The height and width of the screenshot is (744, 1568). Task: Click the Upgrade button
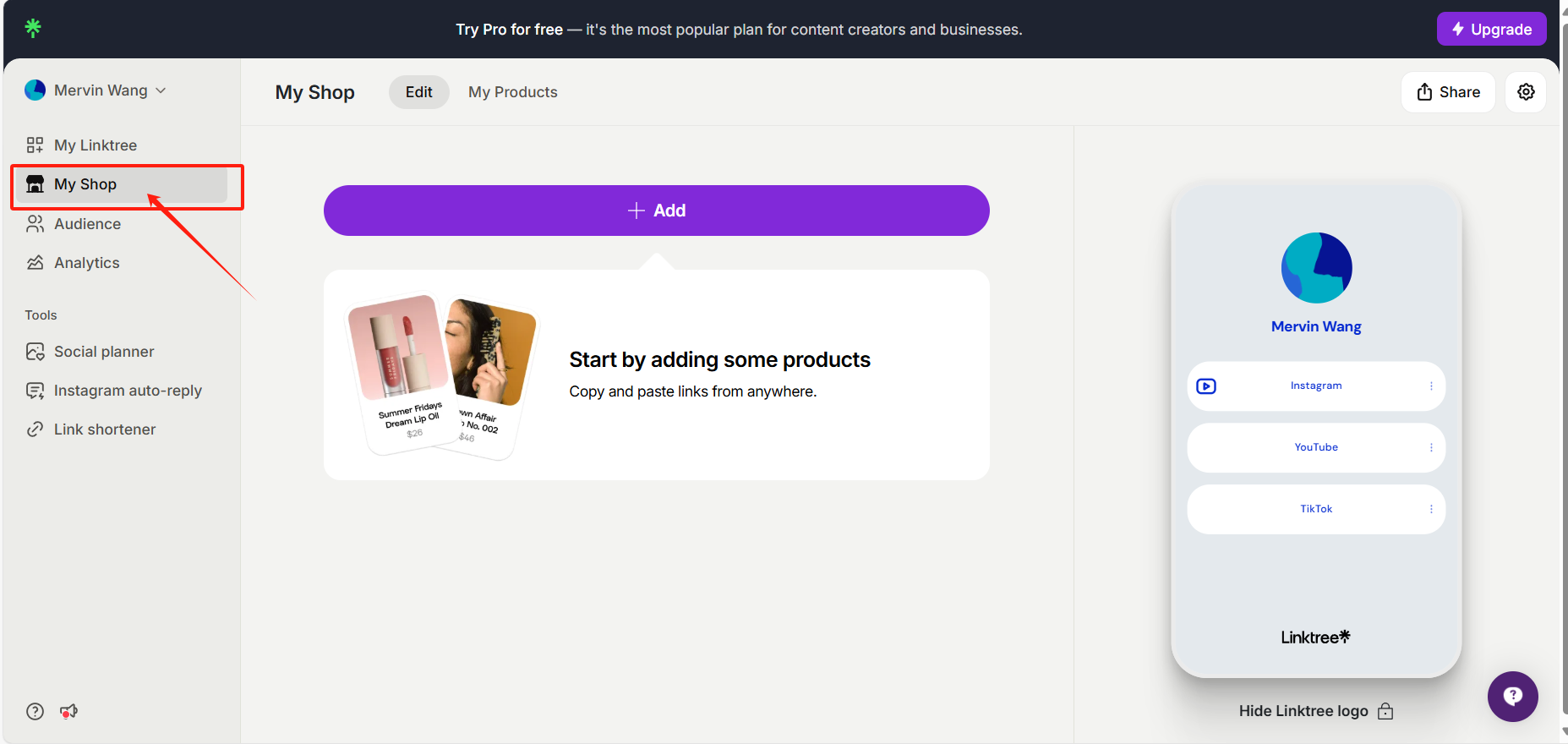[1491, 30]
